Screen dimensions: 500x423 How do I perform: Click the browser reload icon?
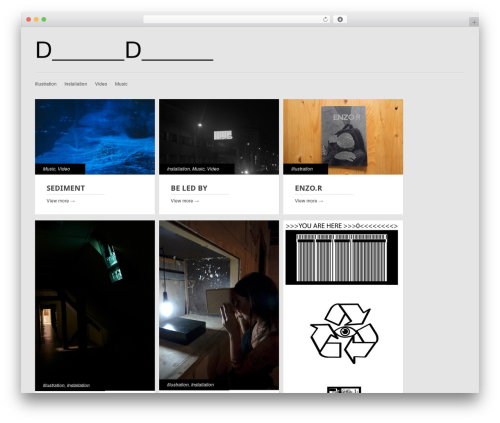tap(325, 20)
